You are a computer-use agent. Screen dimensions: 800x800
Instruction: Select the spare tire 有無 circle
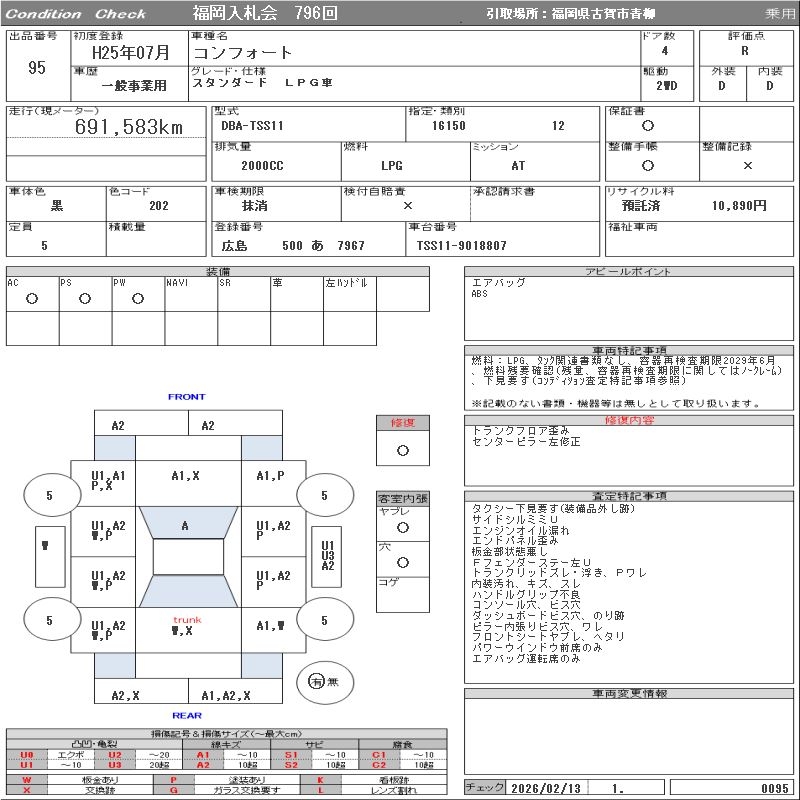(x=325, y=682)
